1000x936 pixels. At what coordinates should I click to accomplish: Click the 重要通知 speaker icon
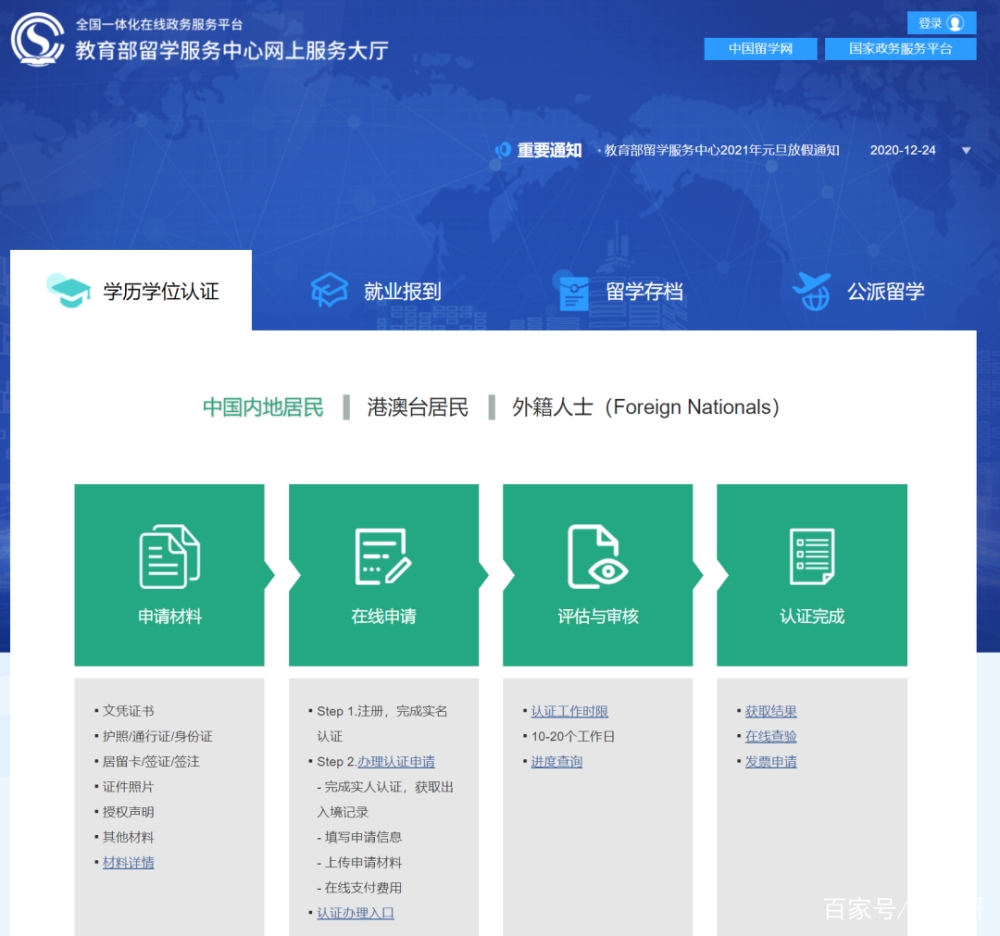[x=503, y=150]
